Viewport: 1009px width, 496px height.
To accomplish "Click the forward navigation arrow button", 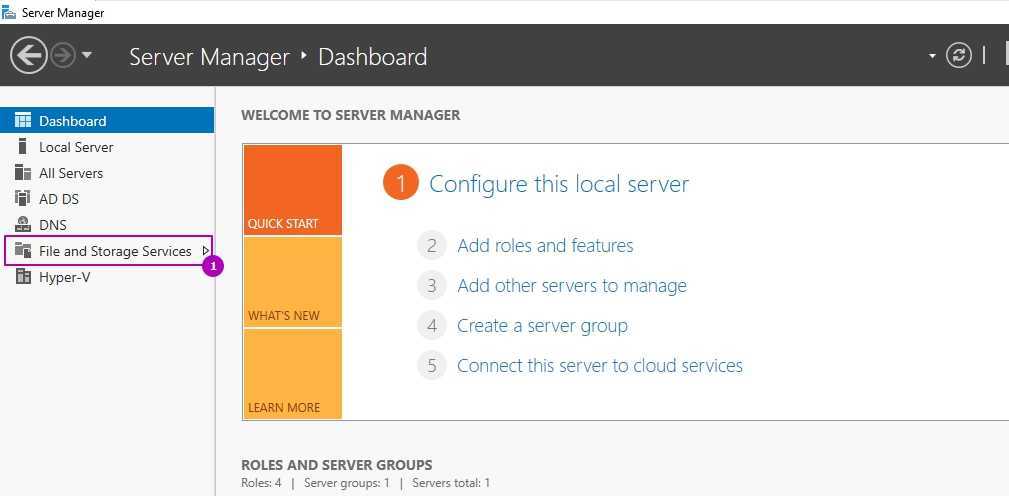I will click(63, 55).
